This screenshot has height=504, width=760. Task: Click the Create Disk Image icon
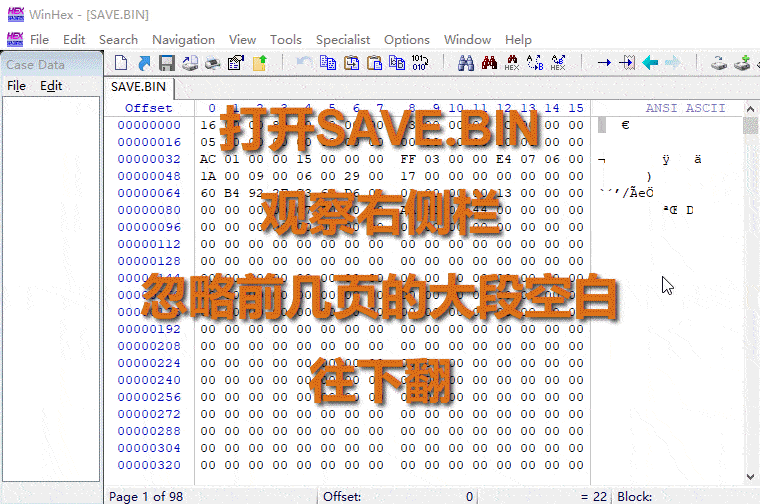(190, 63)
